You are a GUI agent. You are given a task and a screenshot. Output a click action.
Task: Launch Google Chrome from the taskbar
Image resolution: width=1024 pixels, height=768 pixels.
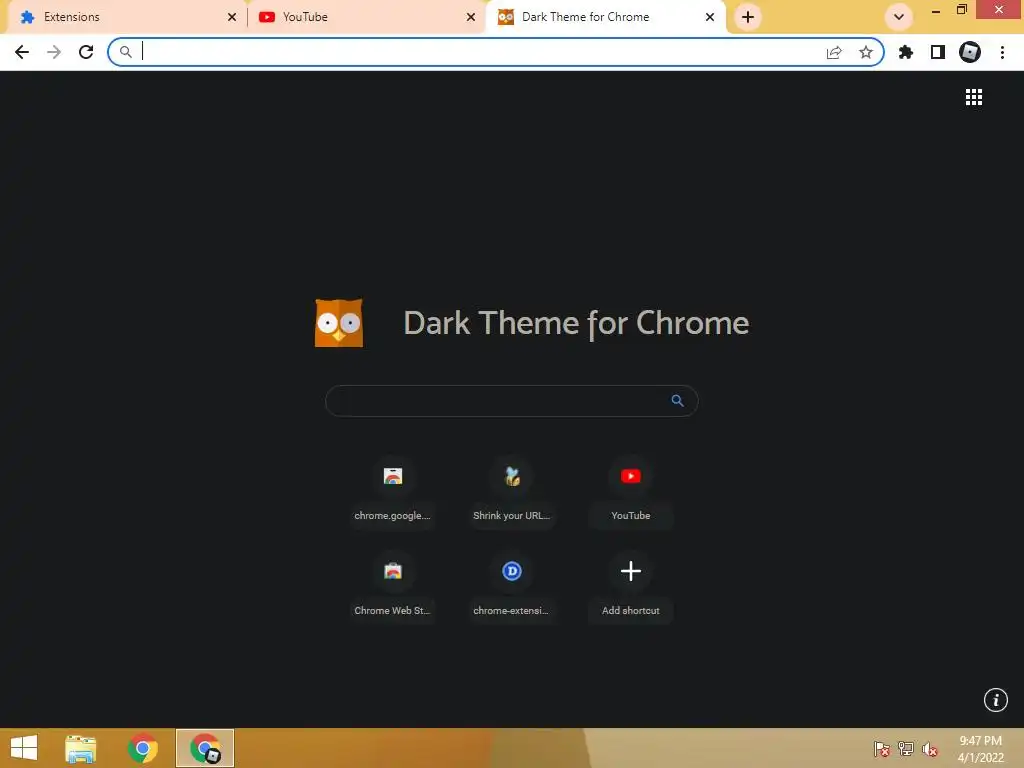point(142,748)
